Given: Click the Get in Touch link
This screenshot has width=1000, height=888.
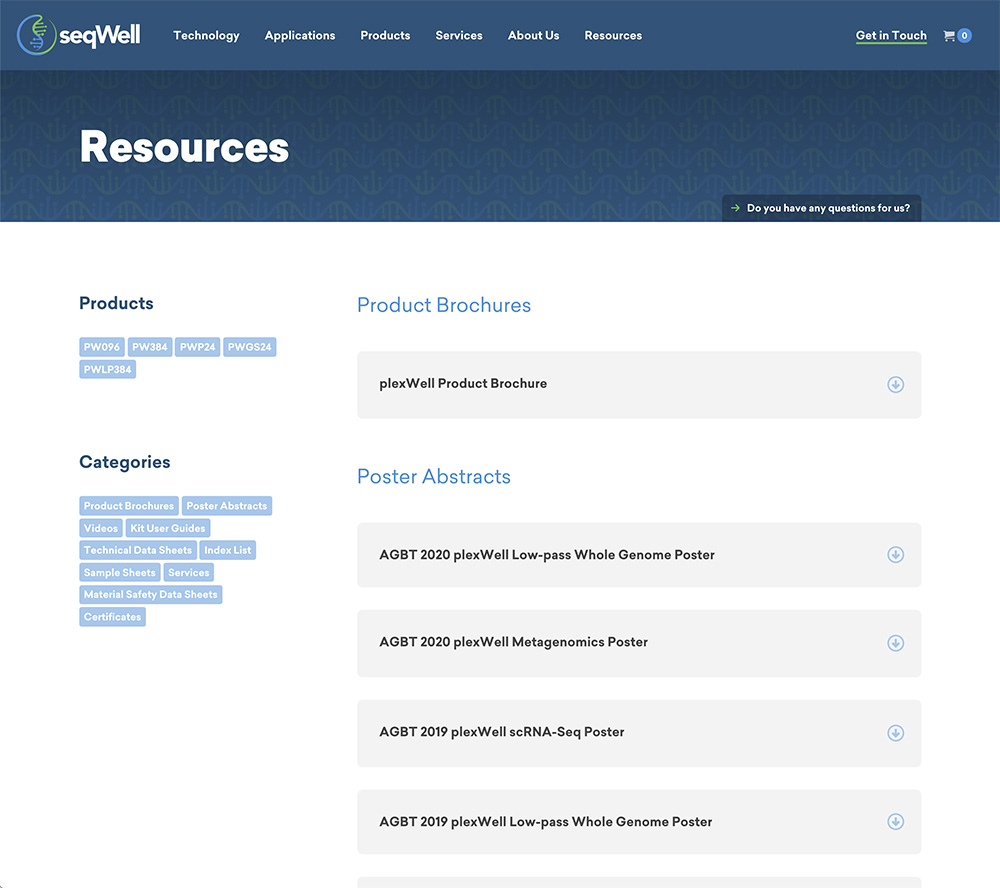Looking at the screenshot, I should point(890,36).
